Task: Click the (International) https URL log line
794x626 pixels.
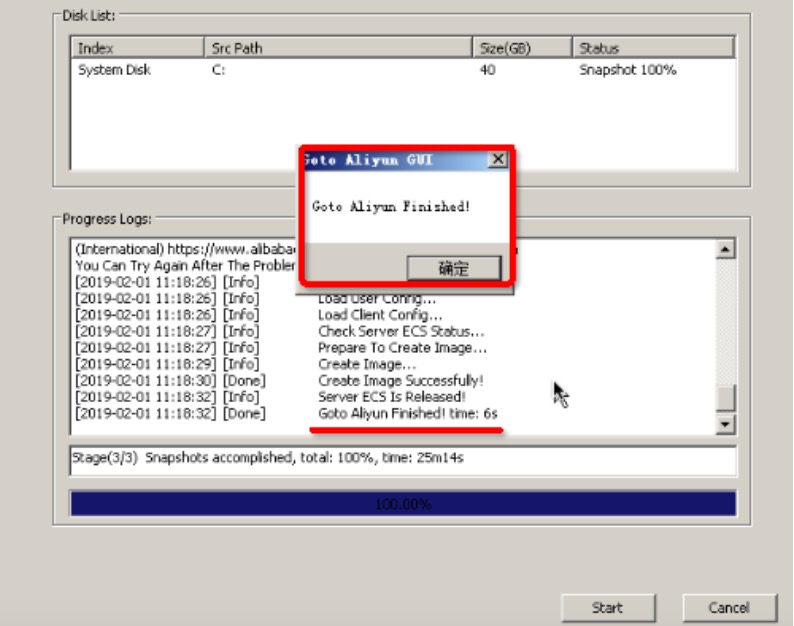Action: (185, 249)
